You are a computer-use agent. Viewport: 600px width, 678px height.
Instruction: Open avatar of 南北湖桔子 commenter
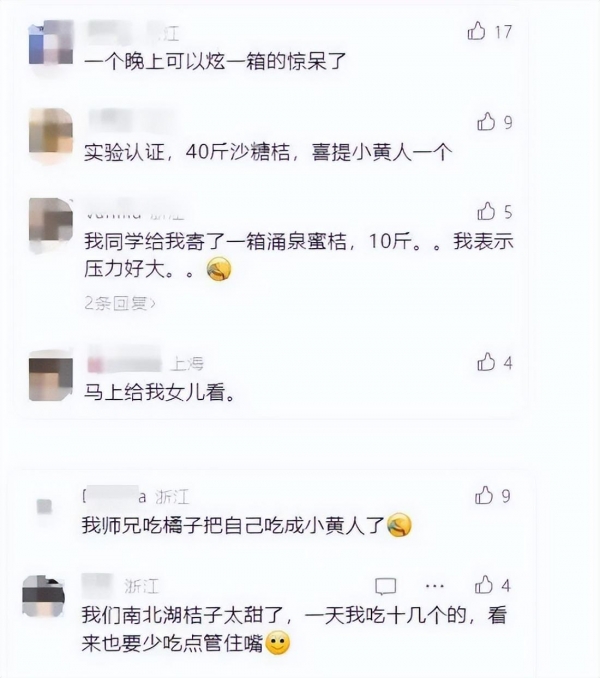coord(43,596)
